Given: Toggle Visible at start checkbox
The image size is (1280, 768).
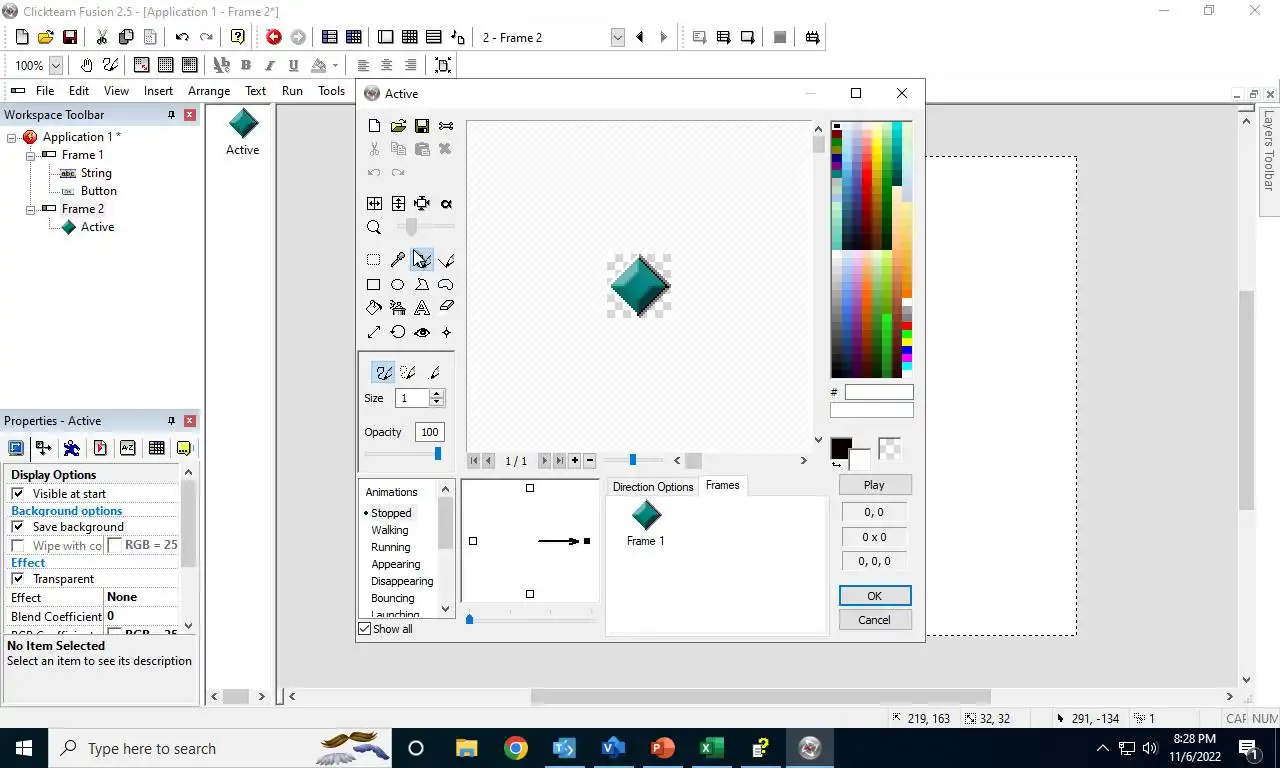Looking at the screenshot, I should click(17, 494).
